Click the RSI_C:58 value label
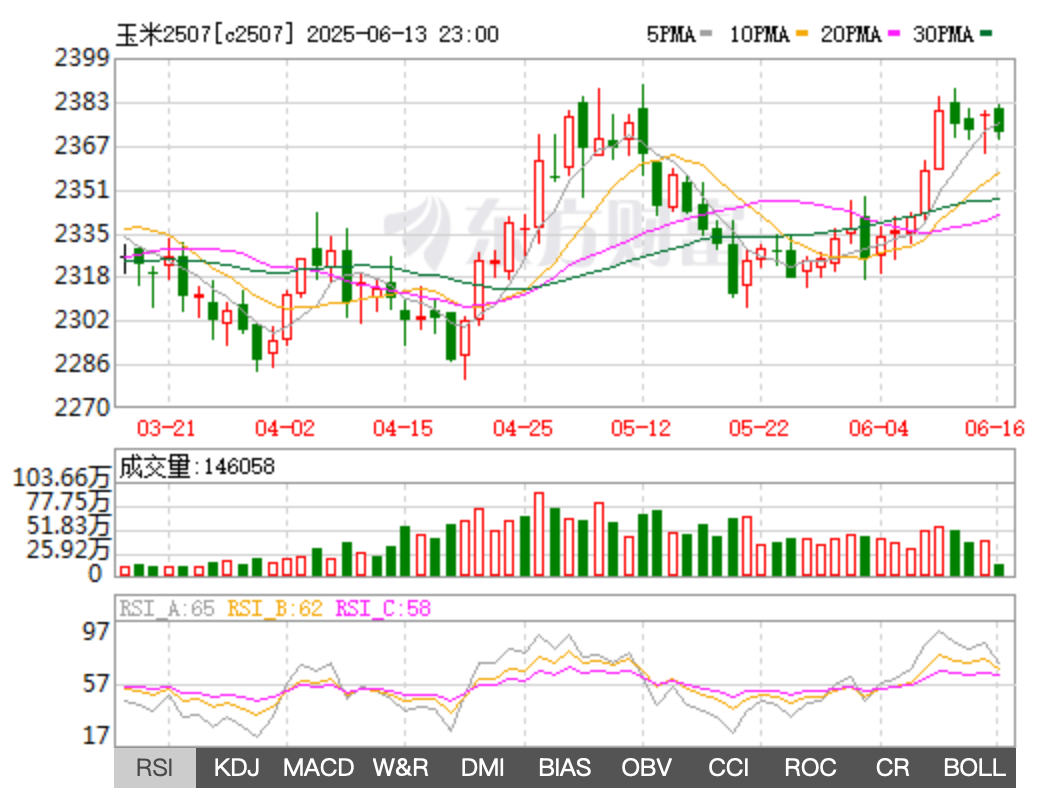1040x804 pixels. [383, 608]
